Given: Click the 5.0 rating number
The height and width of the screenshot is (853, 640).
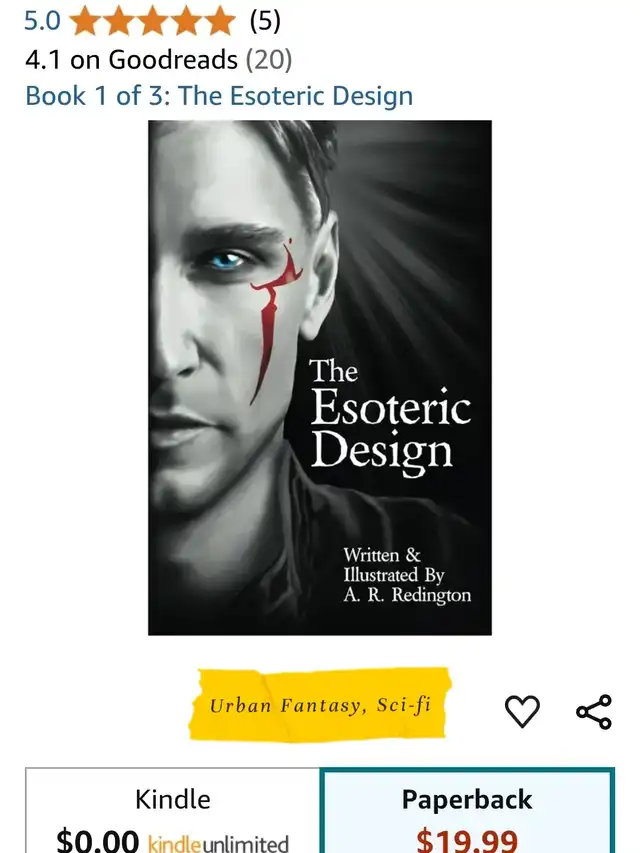Looking at the screenshot, I should pos(42,21).
